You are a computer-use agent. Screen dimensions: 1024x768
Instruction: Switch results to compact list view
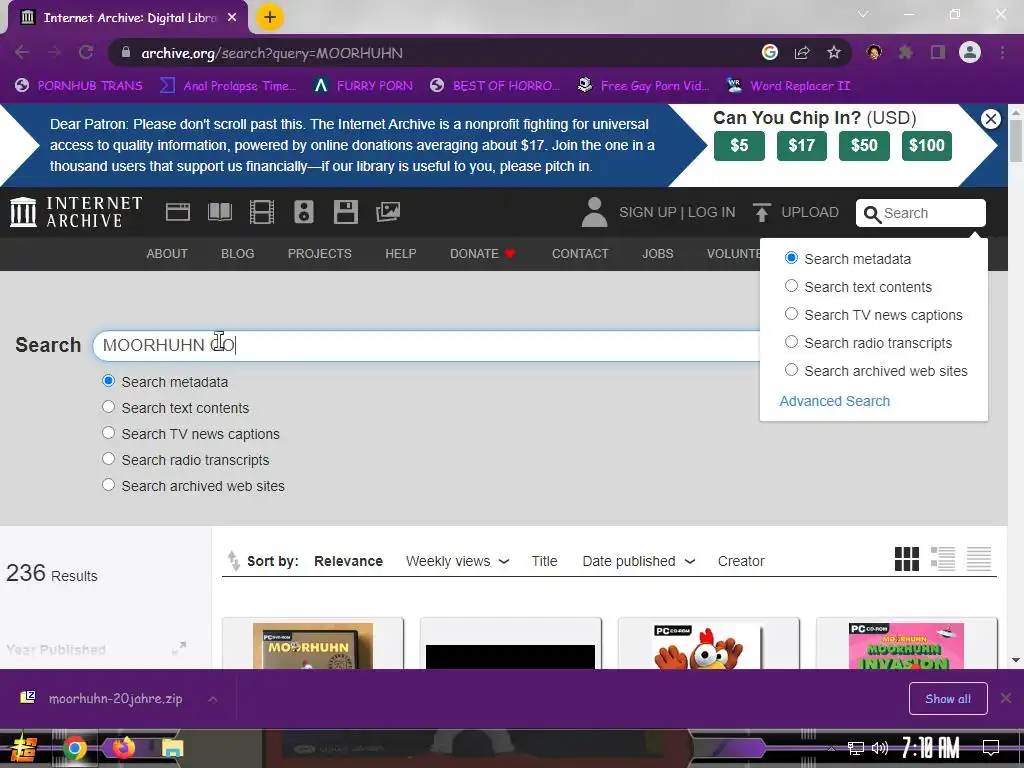(x=979, y=559)
